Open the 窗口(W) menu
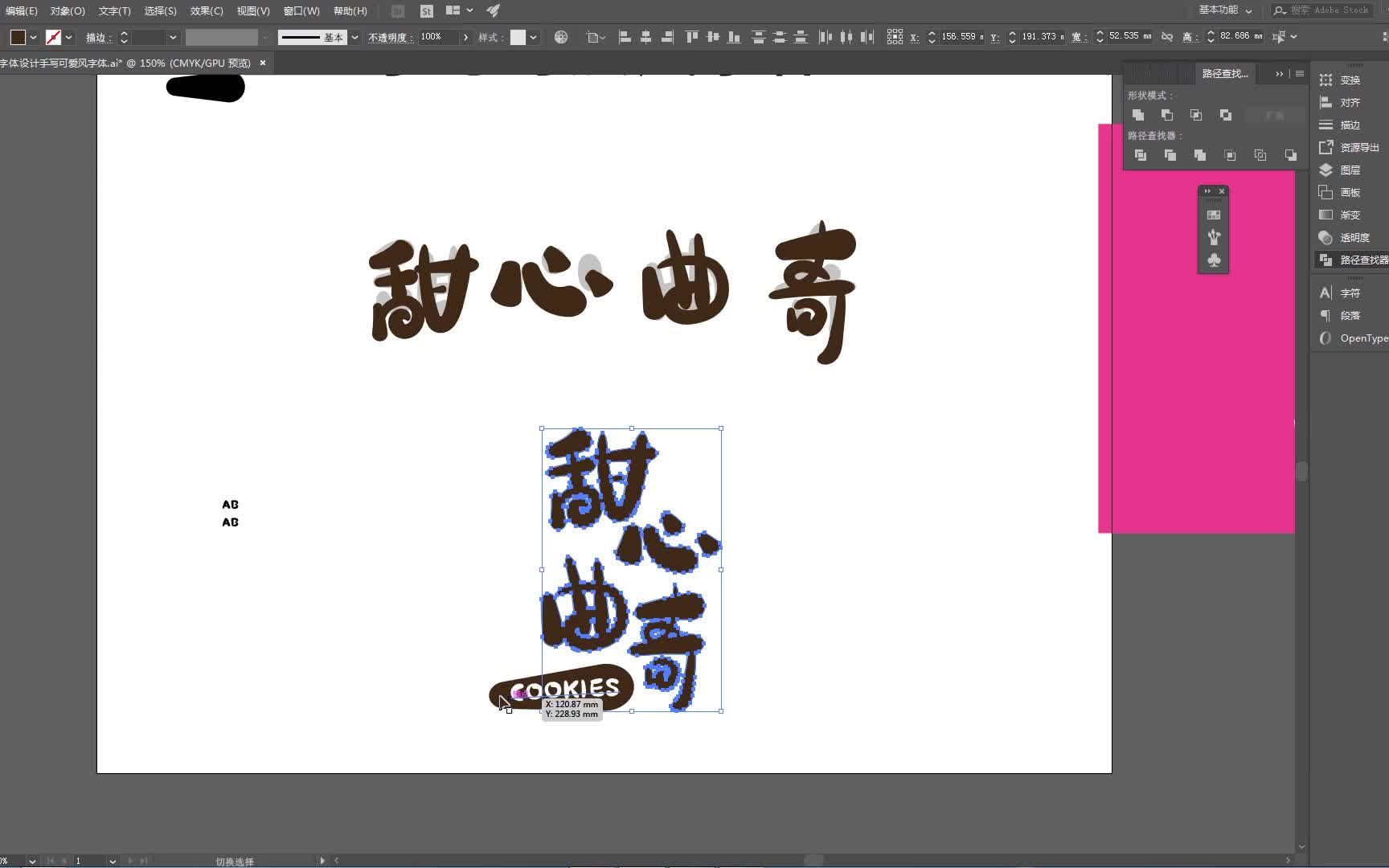 coord(301,10)
